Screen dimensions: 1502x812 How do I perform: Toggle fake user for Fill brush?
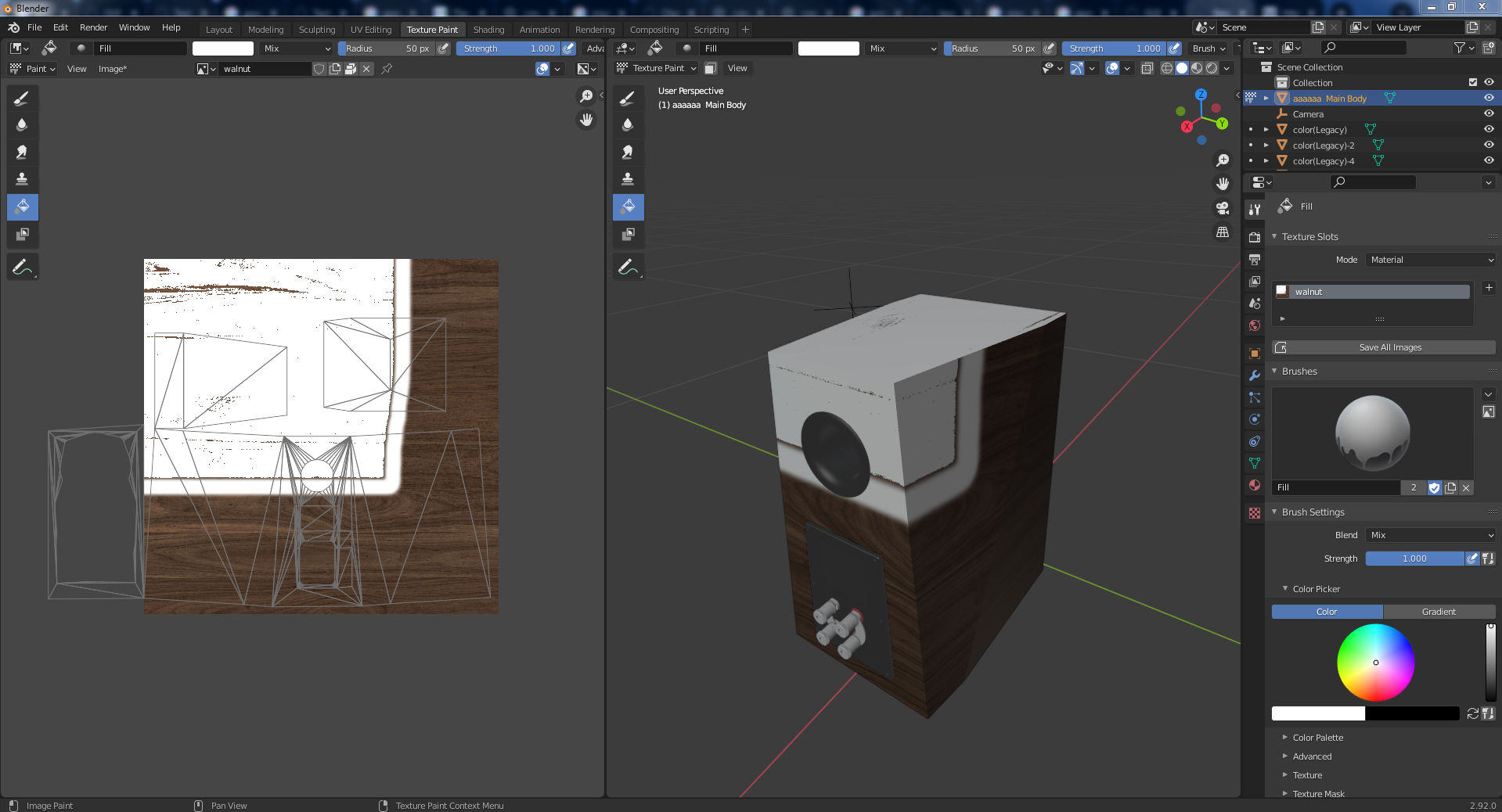click(1435, 487)
